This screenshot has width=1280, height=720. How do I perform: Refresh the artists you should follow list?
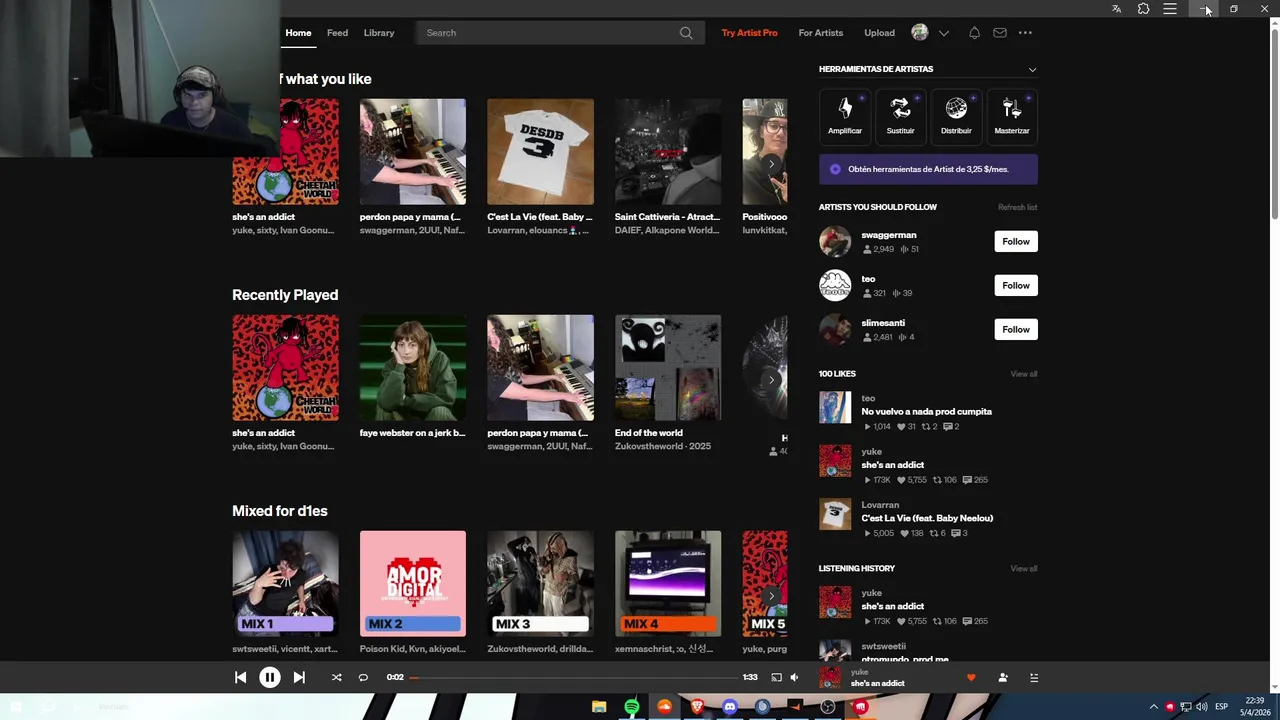click(1017, 207)
